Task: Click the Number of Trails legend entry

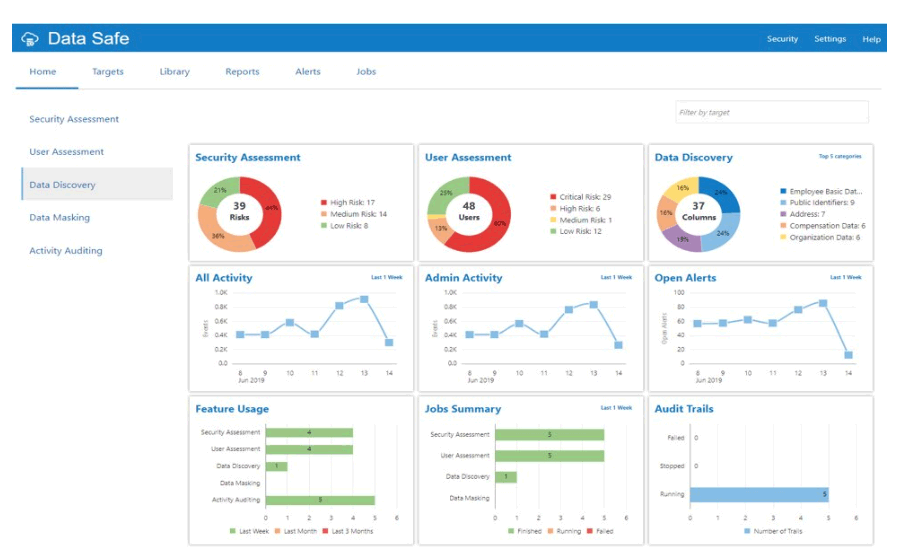Action: pyautogui.click(x=773, y=531)
